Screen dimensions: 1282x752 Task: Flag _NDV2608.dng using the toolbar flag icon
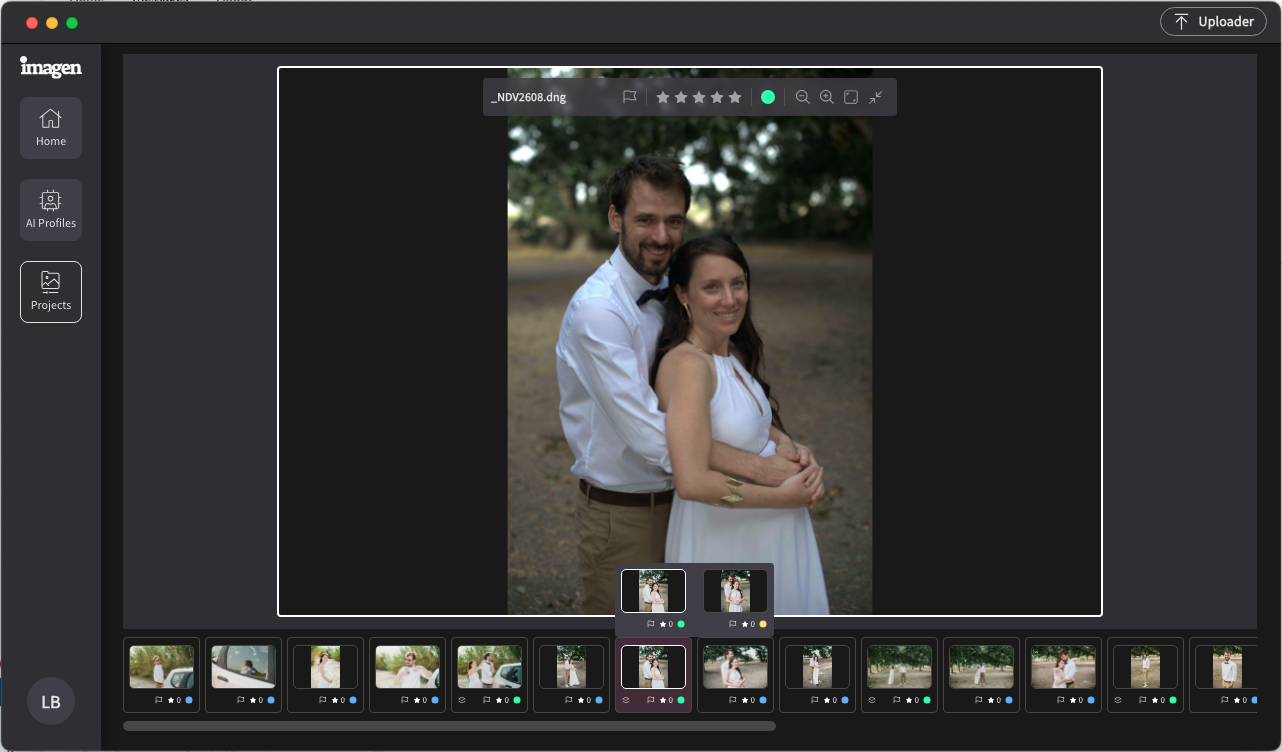(630, 97)
